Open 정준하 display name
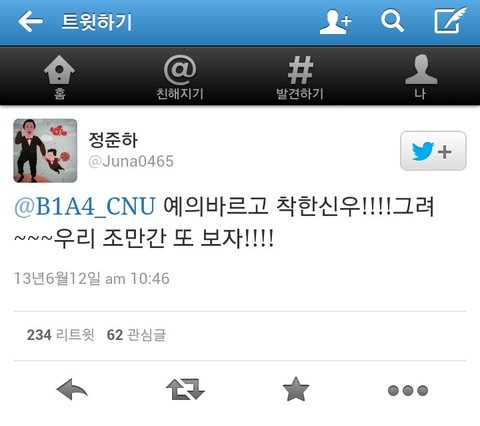 click(x=113, y=140)
